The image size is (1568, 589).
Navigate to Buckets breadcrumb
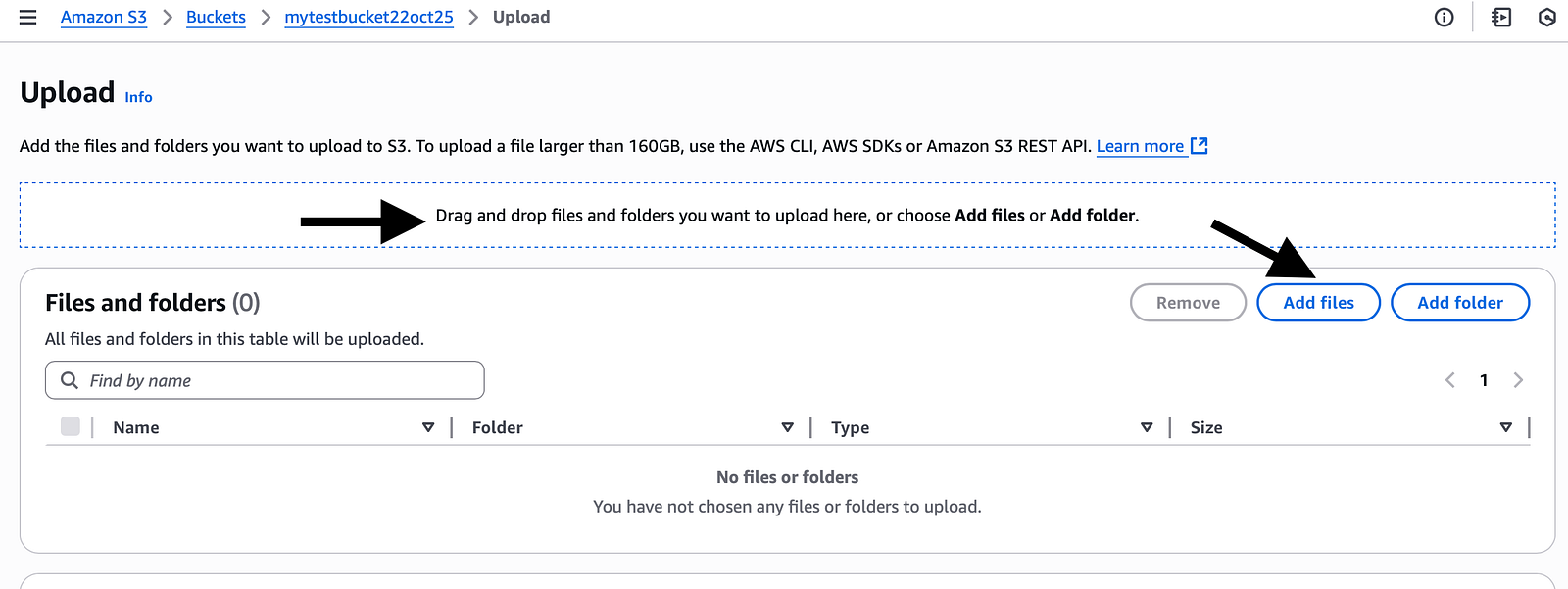pyautogui.click(x=216, y=18)
